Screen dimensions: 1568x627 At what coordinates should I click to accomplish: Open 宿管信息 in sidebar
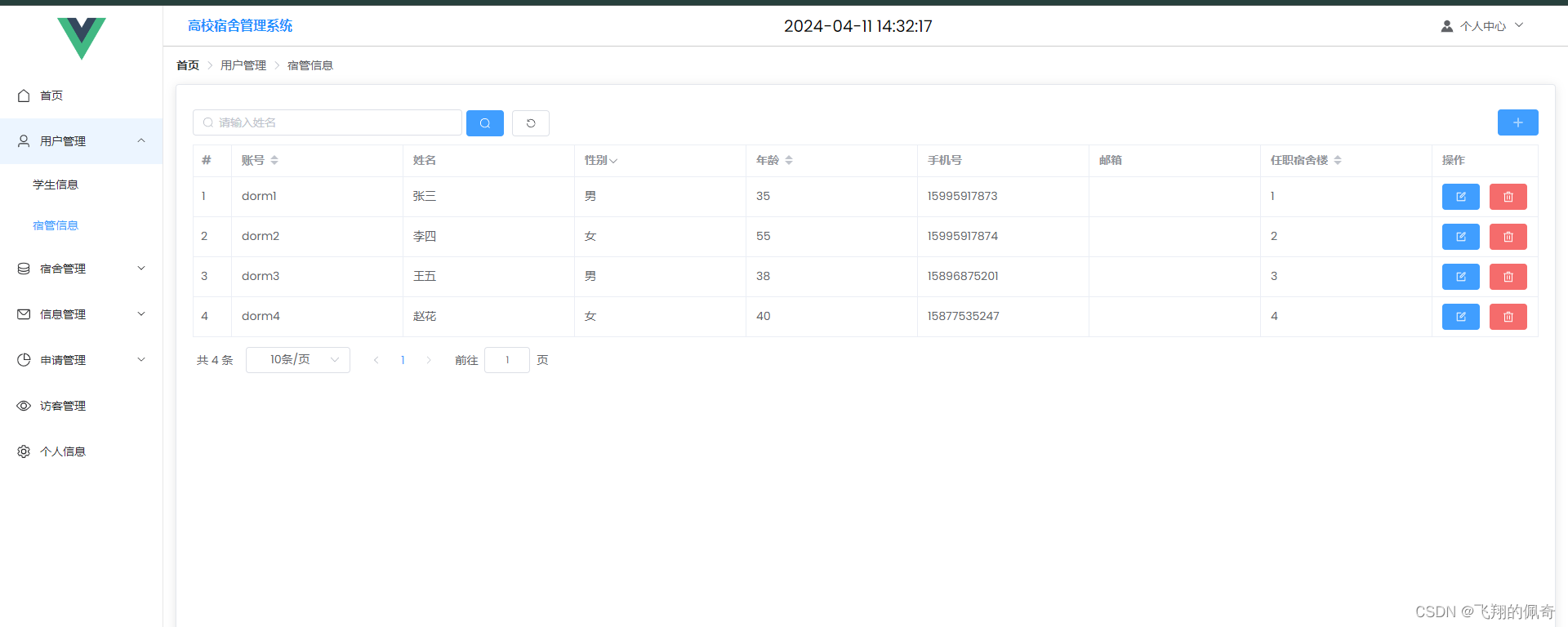[x=56, y=225]
